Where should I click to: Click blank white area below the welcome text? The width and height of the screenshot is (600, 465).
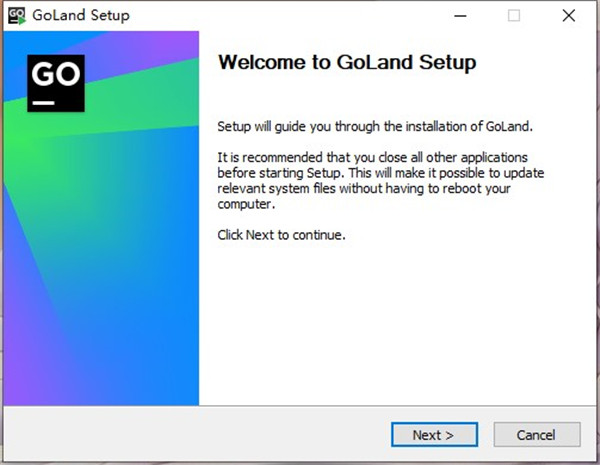pyautogui.click(x=390, y=320)
